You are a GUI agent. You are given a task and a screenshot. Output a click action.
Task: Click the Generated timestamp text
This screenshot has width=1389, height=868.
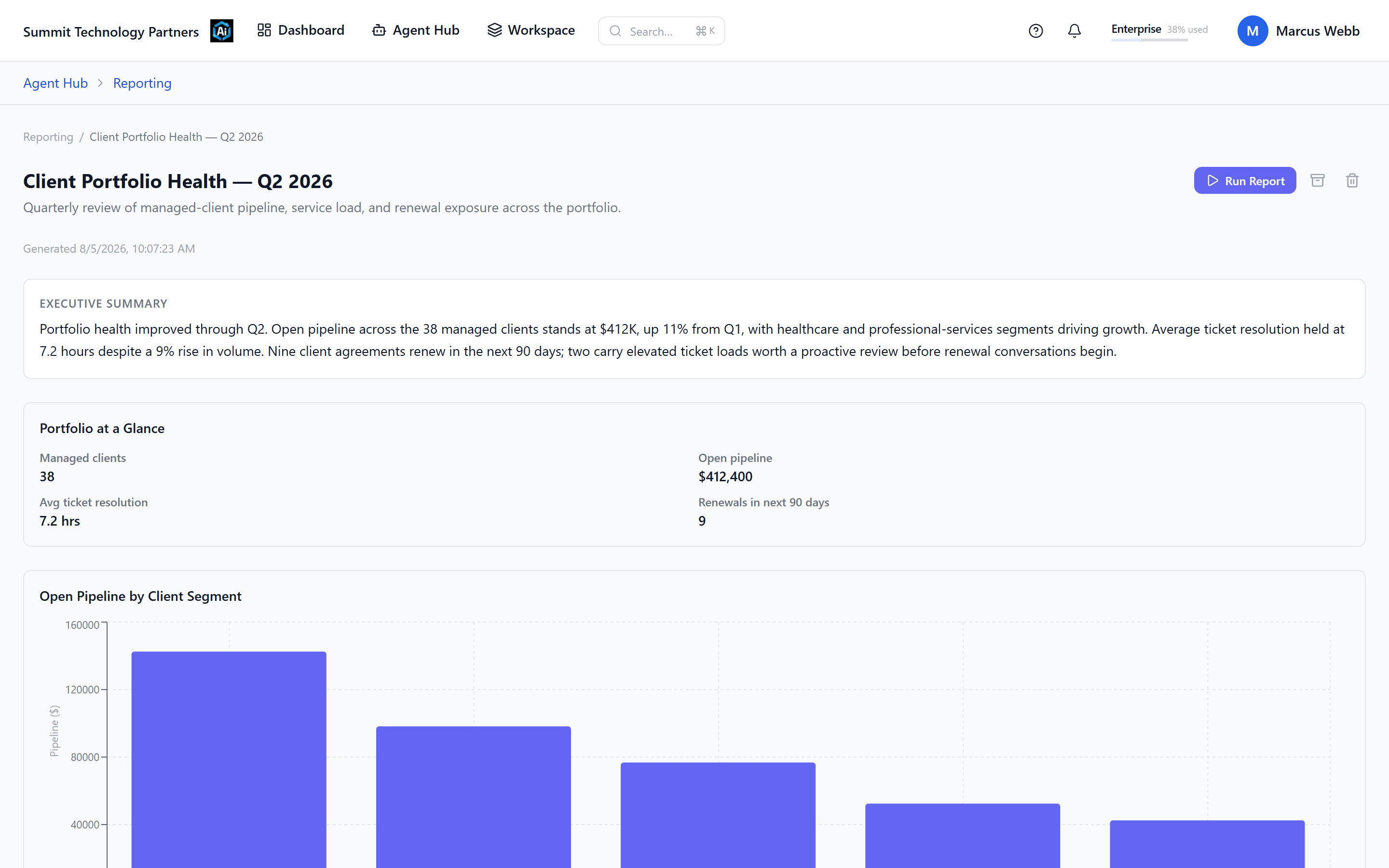[109, 248]
